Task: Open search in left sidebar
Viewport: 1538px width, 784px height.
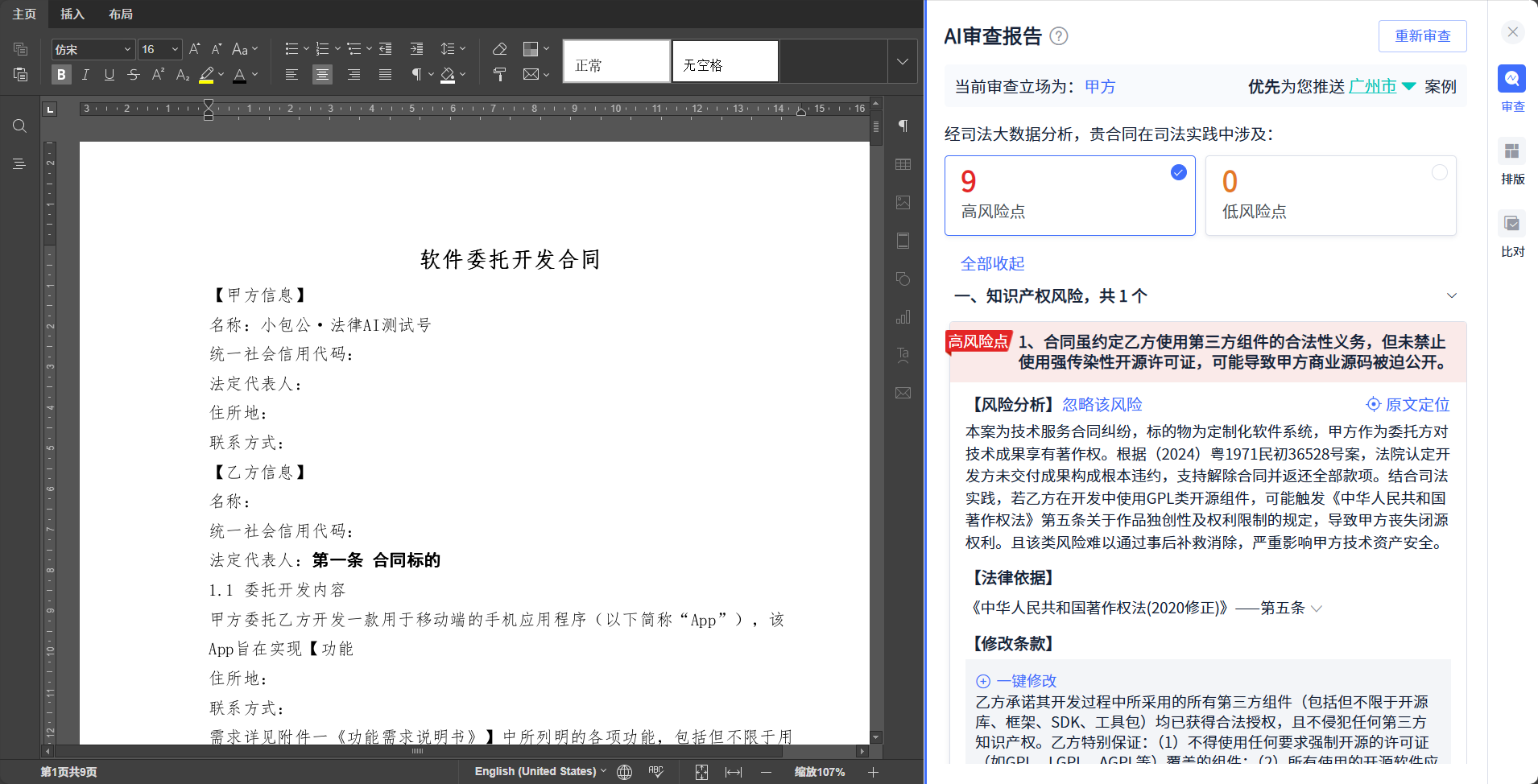Action: pyautogui.click(x=19, y=126)
